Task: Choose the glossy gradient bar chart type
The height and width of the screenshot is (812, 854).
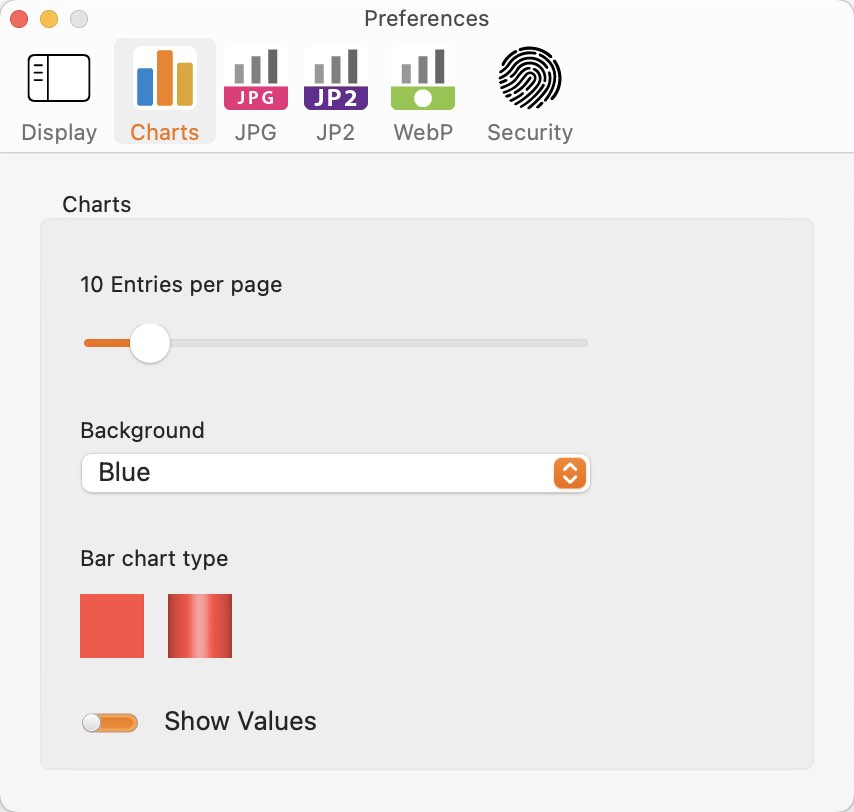Action: 200,626
